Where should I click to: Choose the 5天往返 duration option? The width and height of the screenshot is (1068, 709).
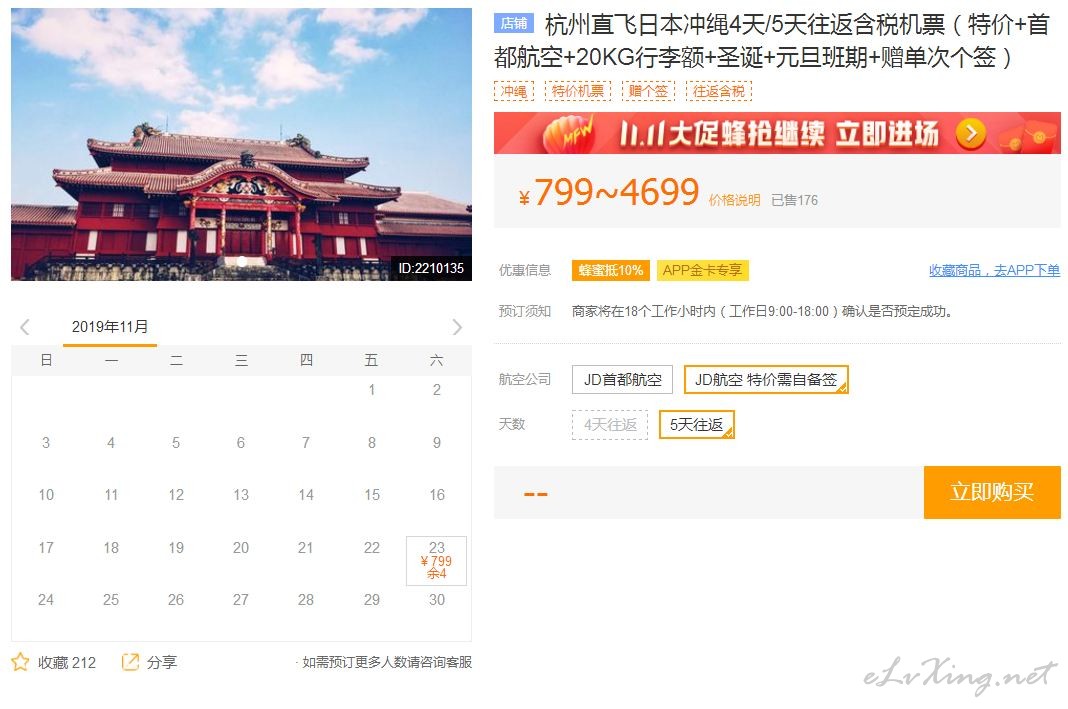coord(696,425)
